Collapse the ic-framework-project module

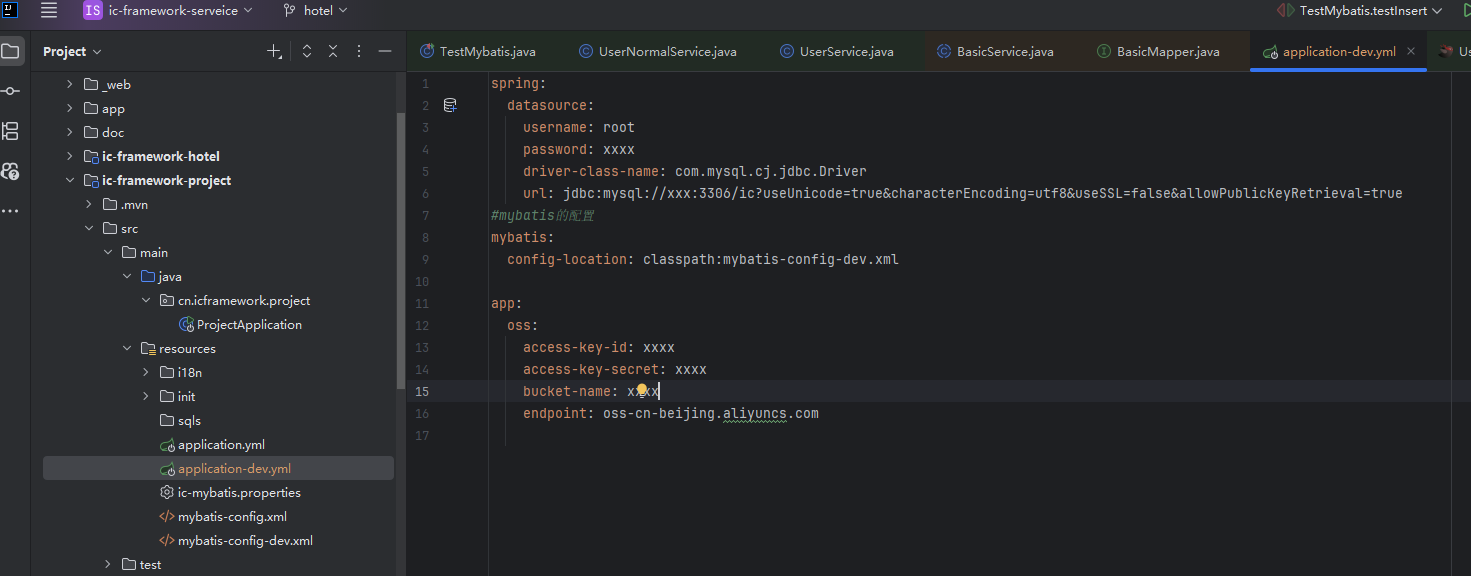click(70, 181)
